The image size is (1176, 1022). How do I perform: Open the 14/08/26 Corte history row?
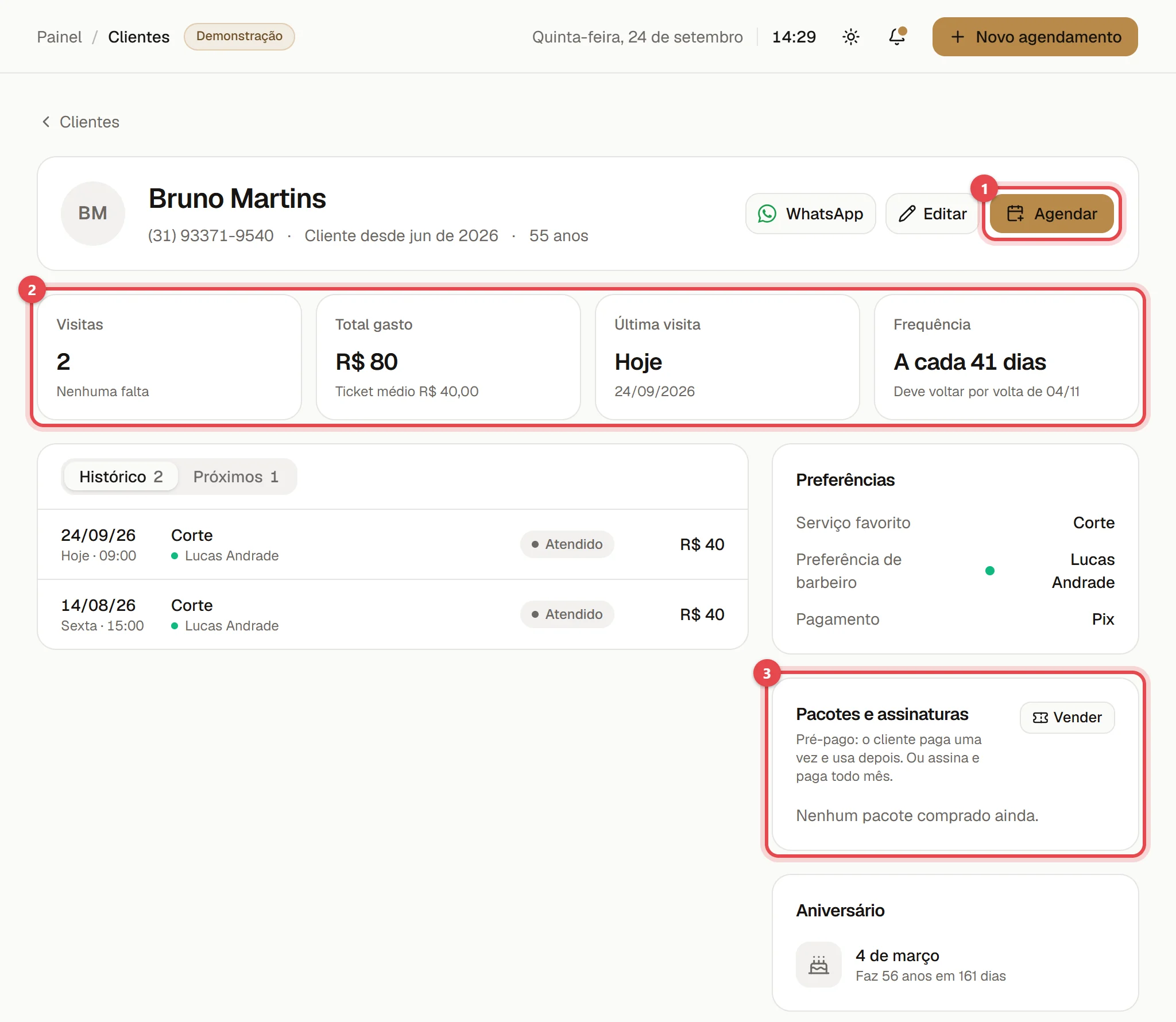coord(393,614)
